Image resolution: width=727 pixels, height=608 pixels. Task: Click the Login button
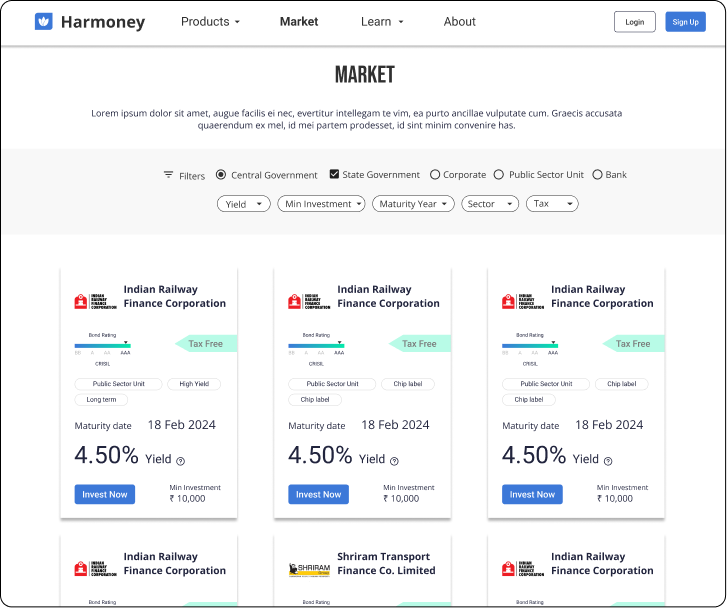pos(635,22)
